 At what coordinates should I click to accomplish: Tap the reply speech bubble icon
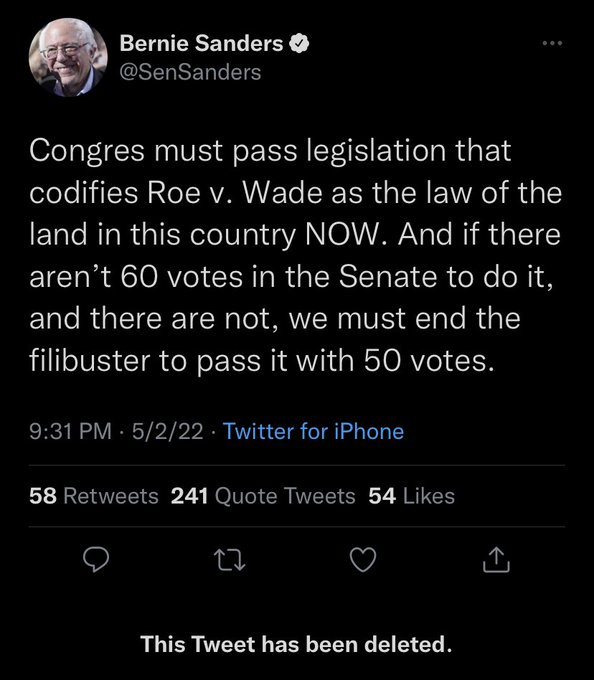[96, 560]
